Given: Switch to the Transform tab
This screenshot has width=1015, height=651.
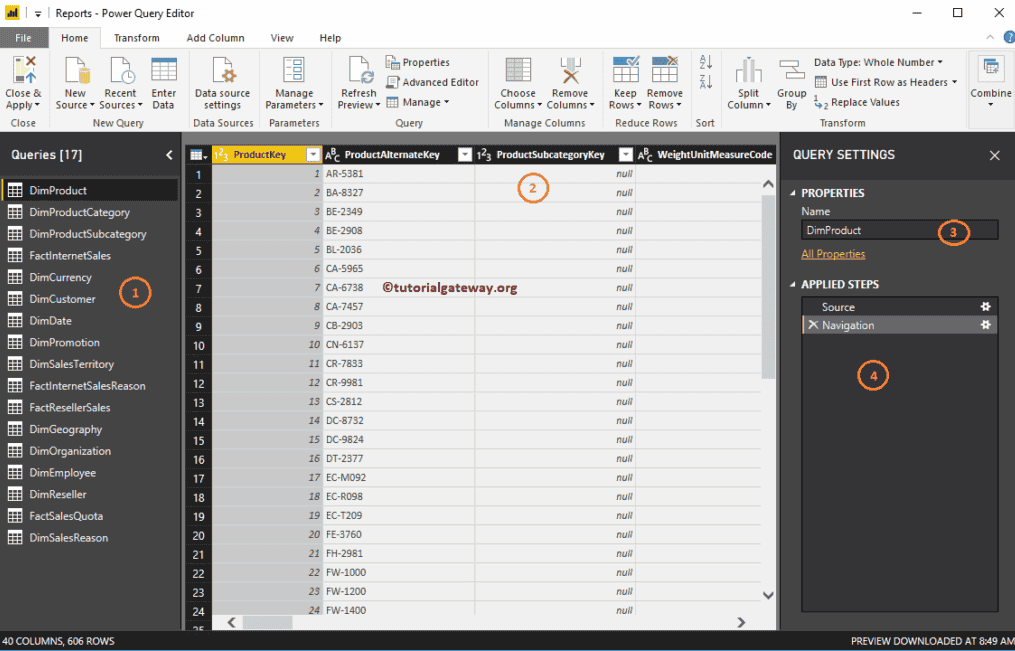Looking at the screenshot, I should click(137, 37).
